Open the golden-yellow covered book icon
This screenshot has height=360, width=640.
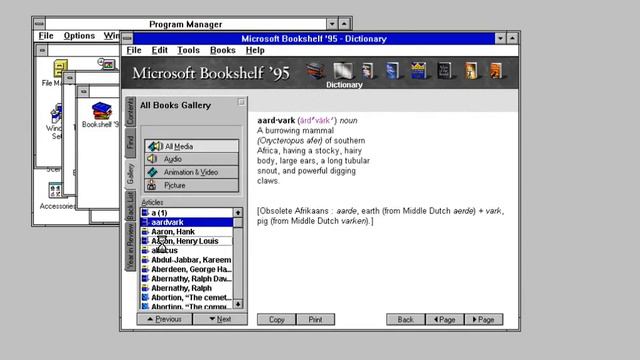(471, 71)
